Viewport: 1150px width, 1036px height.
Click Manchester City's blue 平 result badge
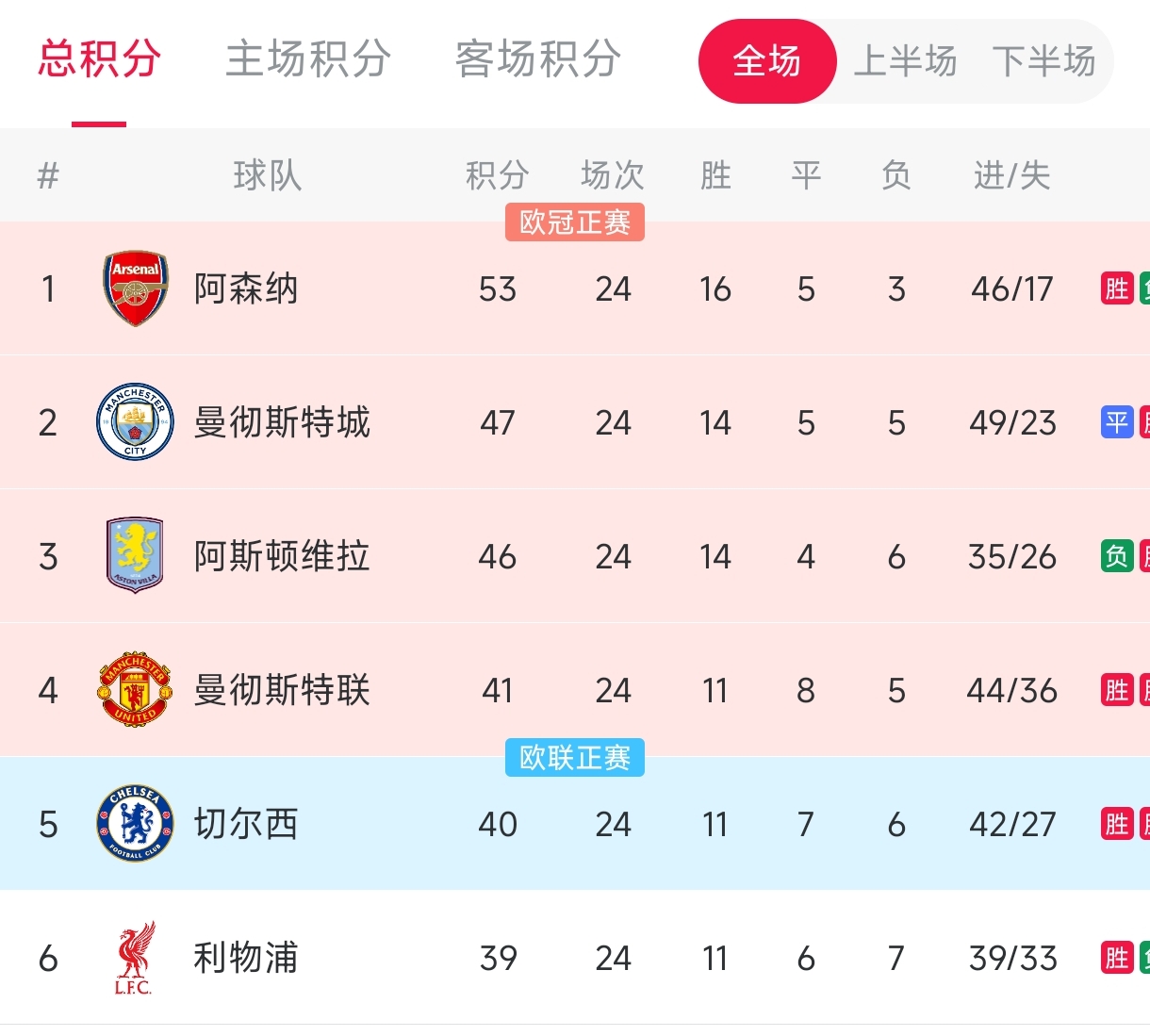point(1117,422)
